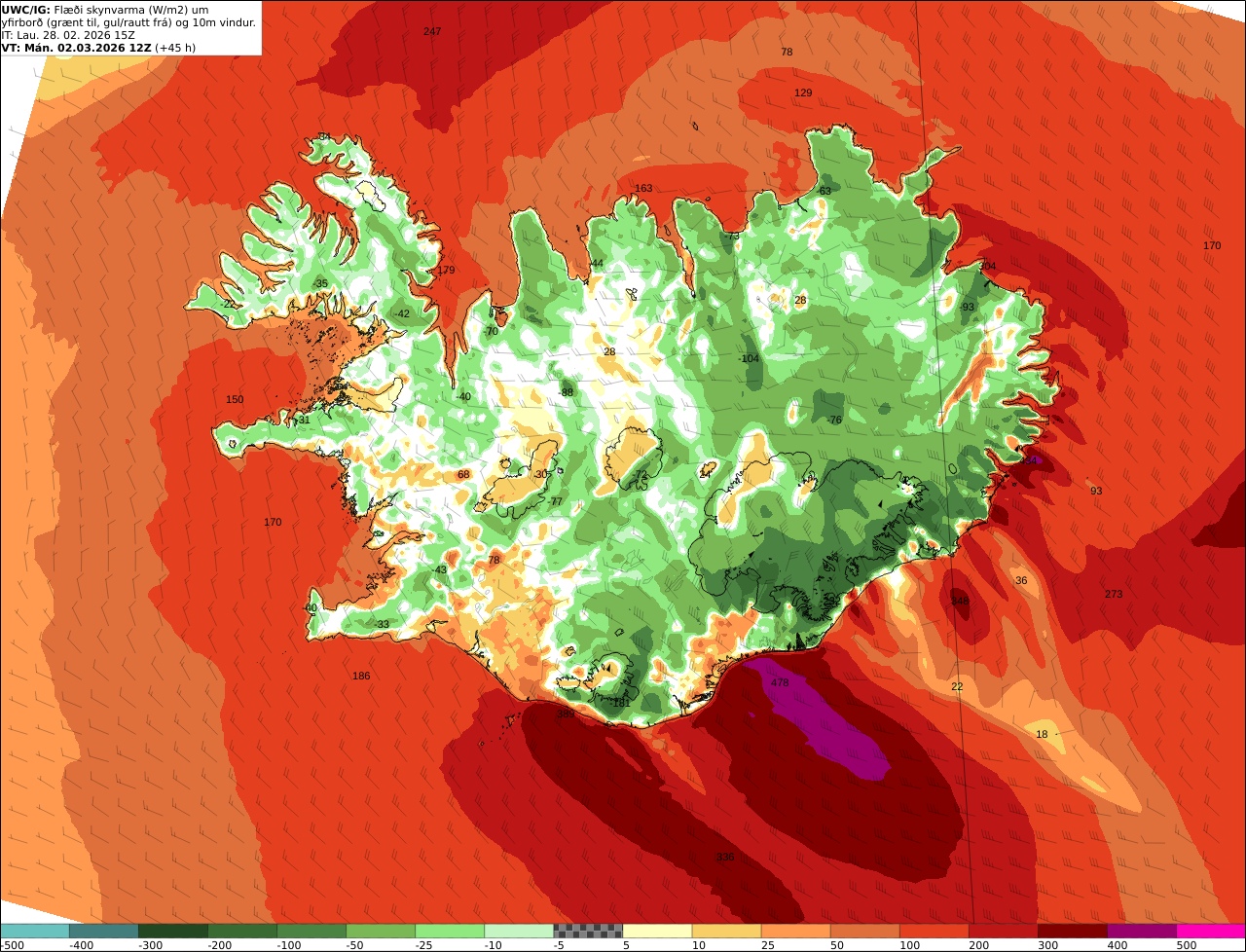The width and height of the screenshot is (1246, 952).
Task: Click the map value 273 in the east
Action: pos(1114,595)
